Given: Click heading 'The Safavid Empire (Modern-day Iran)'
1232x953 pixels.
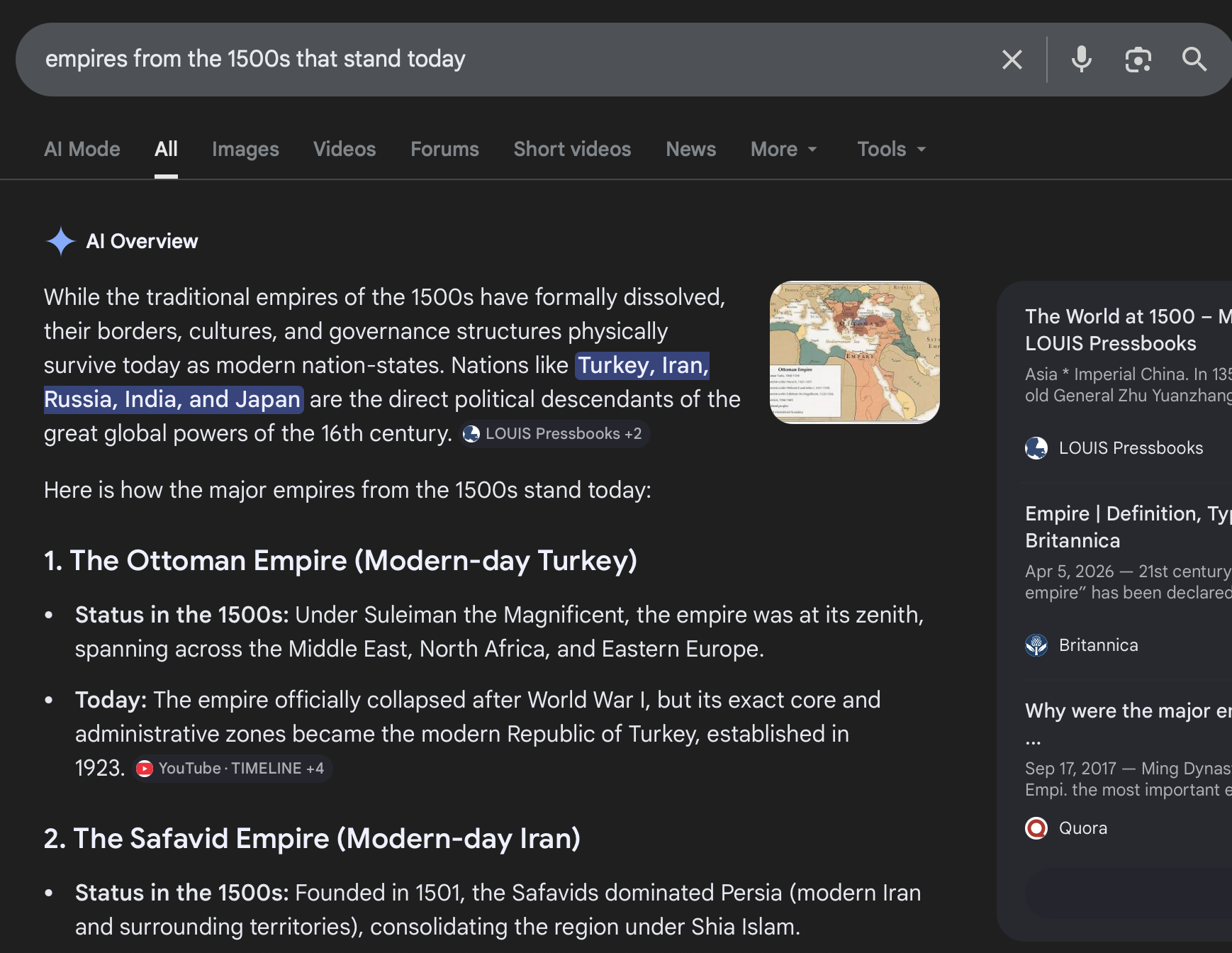Looking at the screenshot, I should [x=312, y=839].
